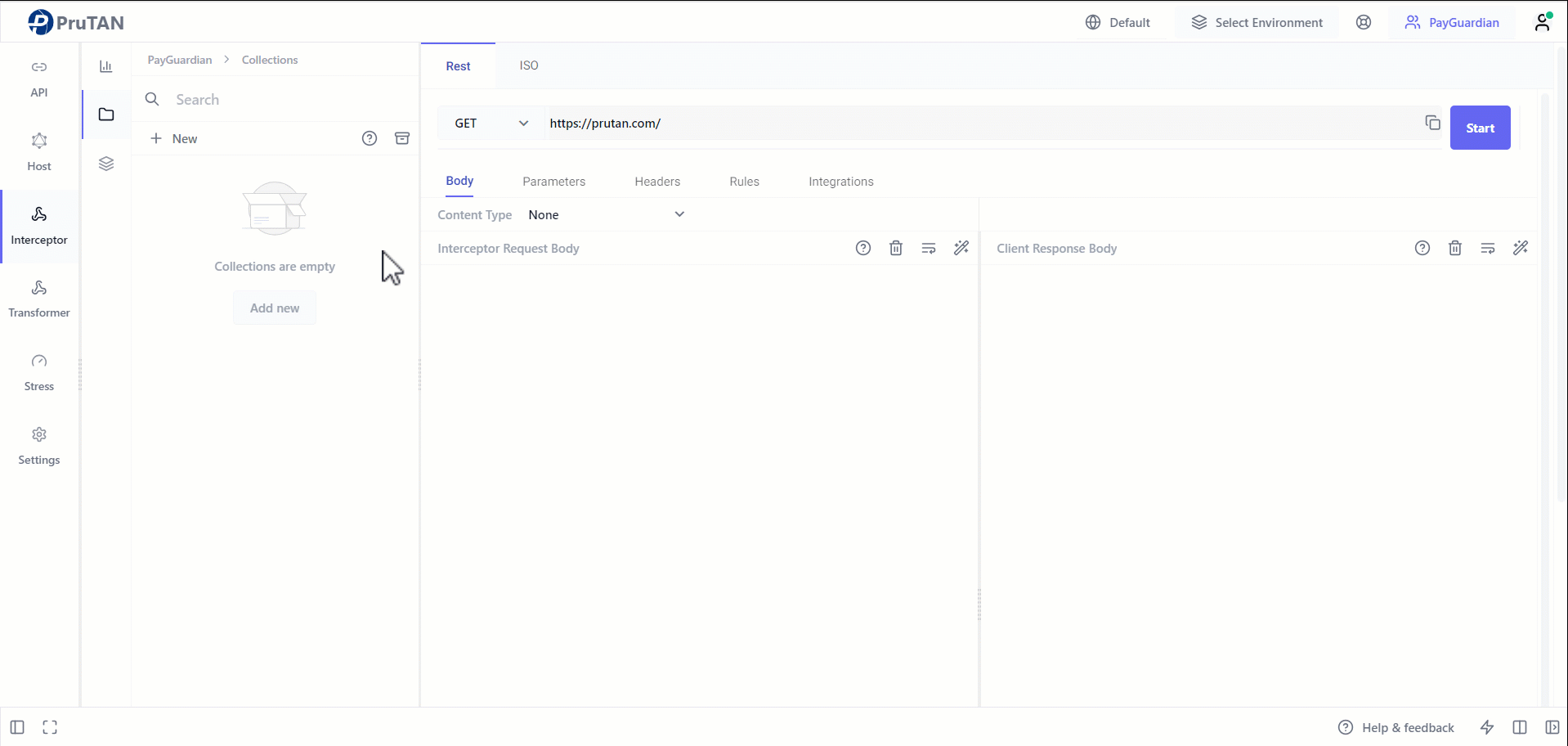Clear Interceptor Request Body with trash icon
Viewport: 1568px width, 746px height.
pyautogui.click(x=896, y=248)
